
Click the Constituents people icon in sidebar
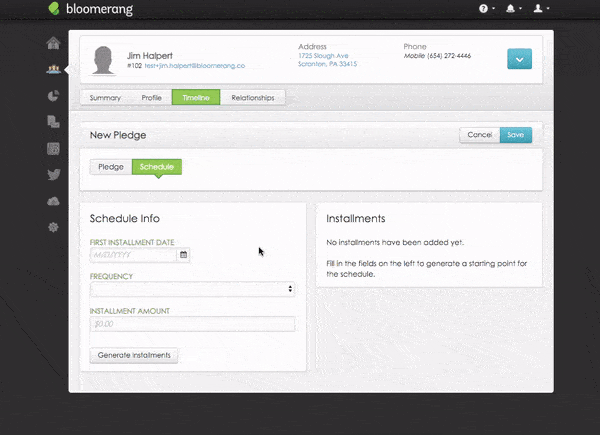pos(53,69)
